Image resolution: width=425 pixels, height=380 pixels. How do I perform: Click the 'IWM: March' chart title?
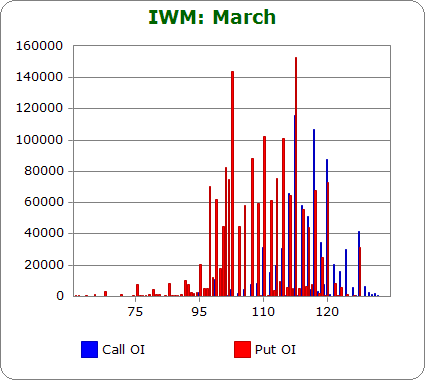click(x=212, y=17)
